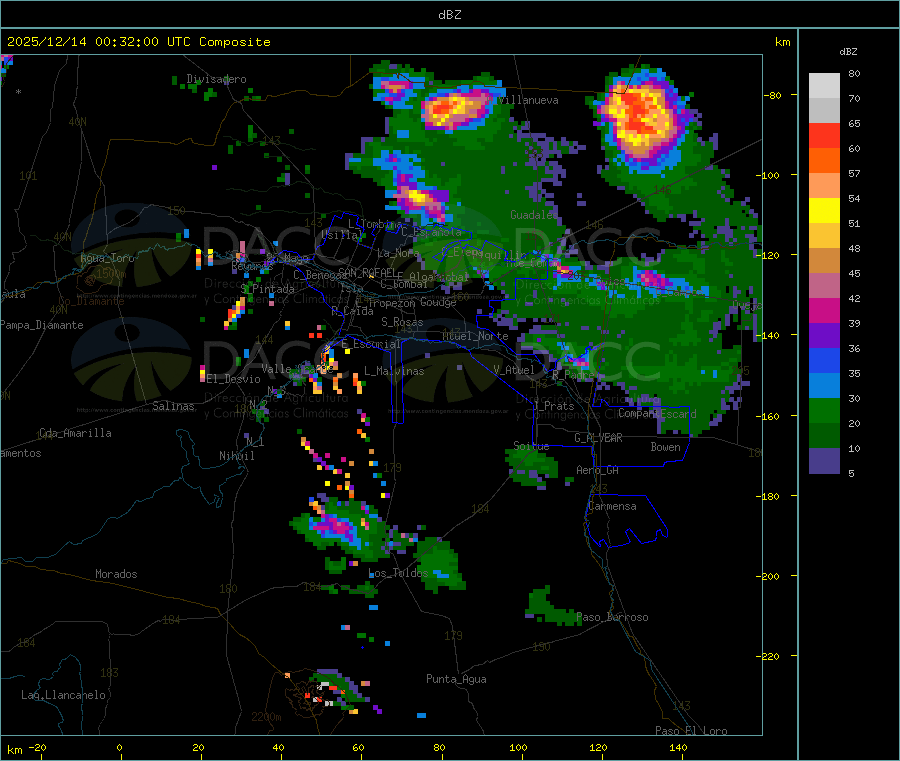Click the Paso_El_Loro map label
This screenshot has height=761, width=900.
tap(691, 731)
